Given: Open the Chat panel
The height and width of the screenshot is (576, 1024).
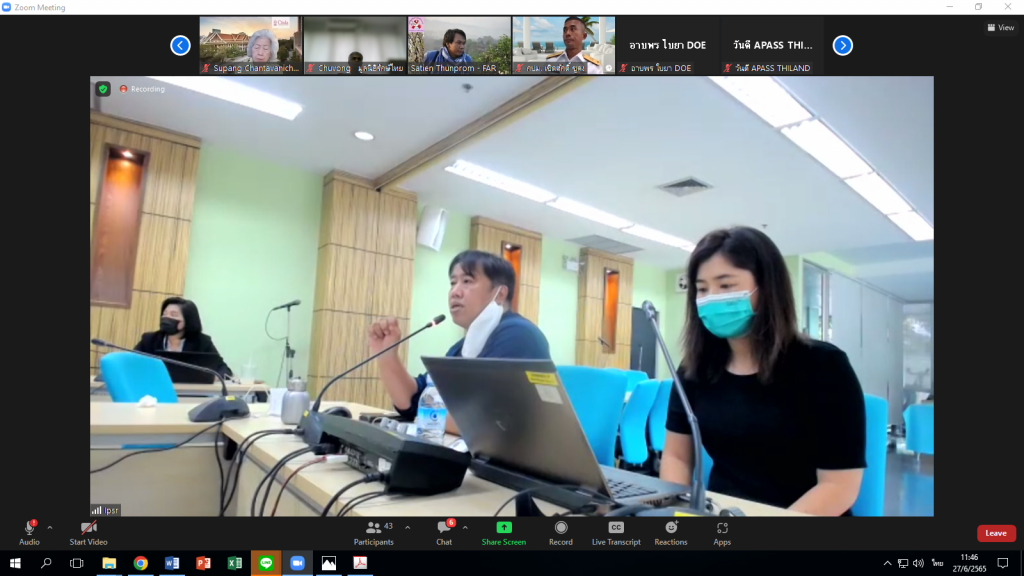Looking at the screenshot, I should (443, 528).
